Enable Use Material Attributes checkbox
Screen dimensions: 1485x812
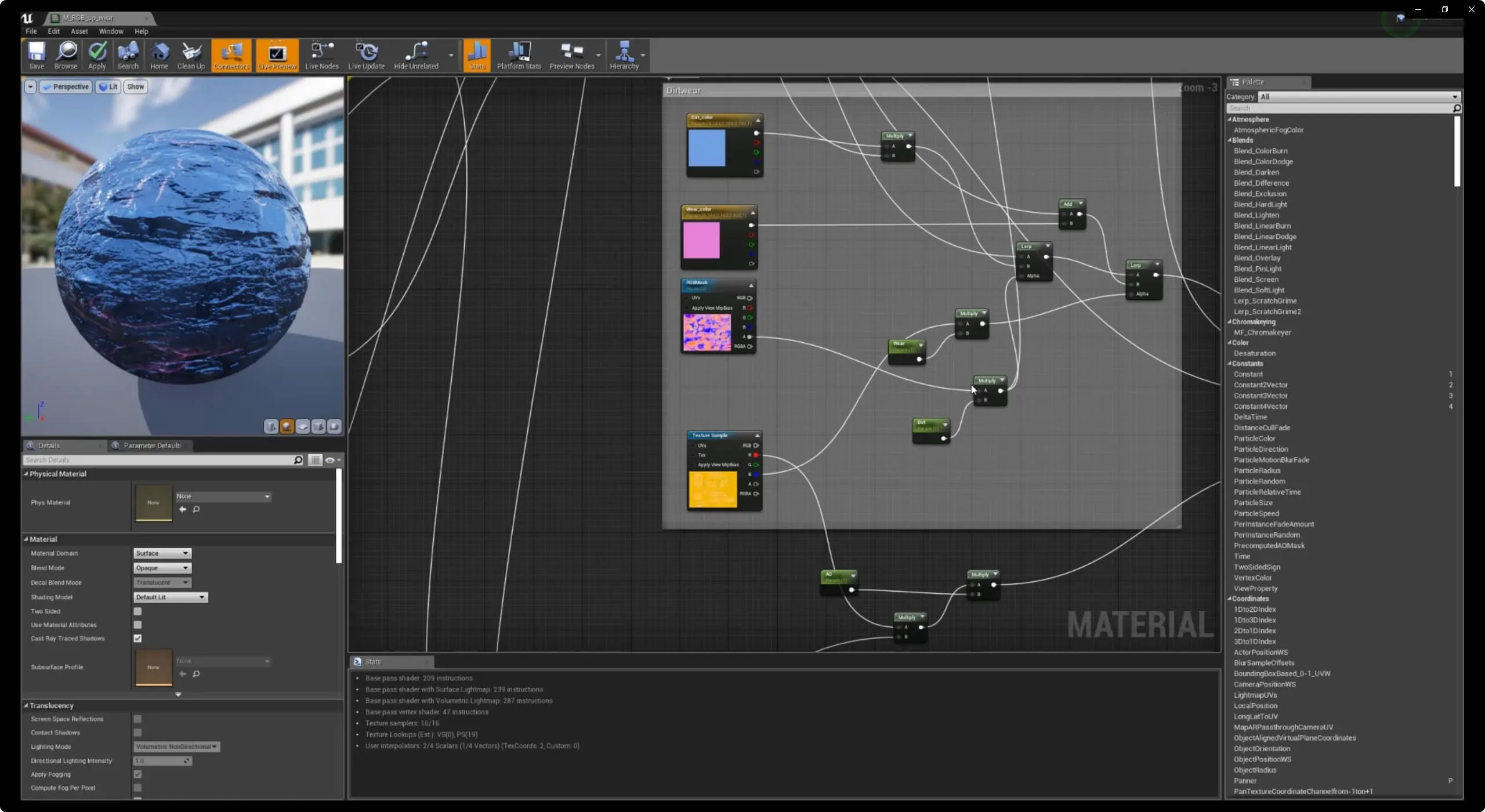click(138, 624)
